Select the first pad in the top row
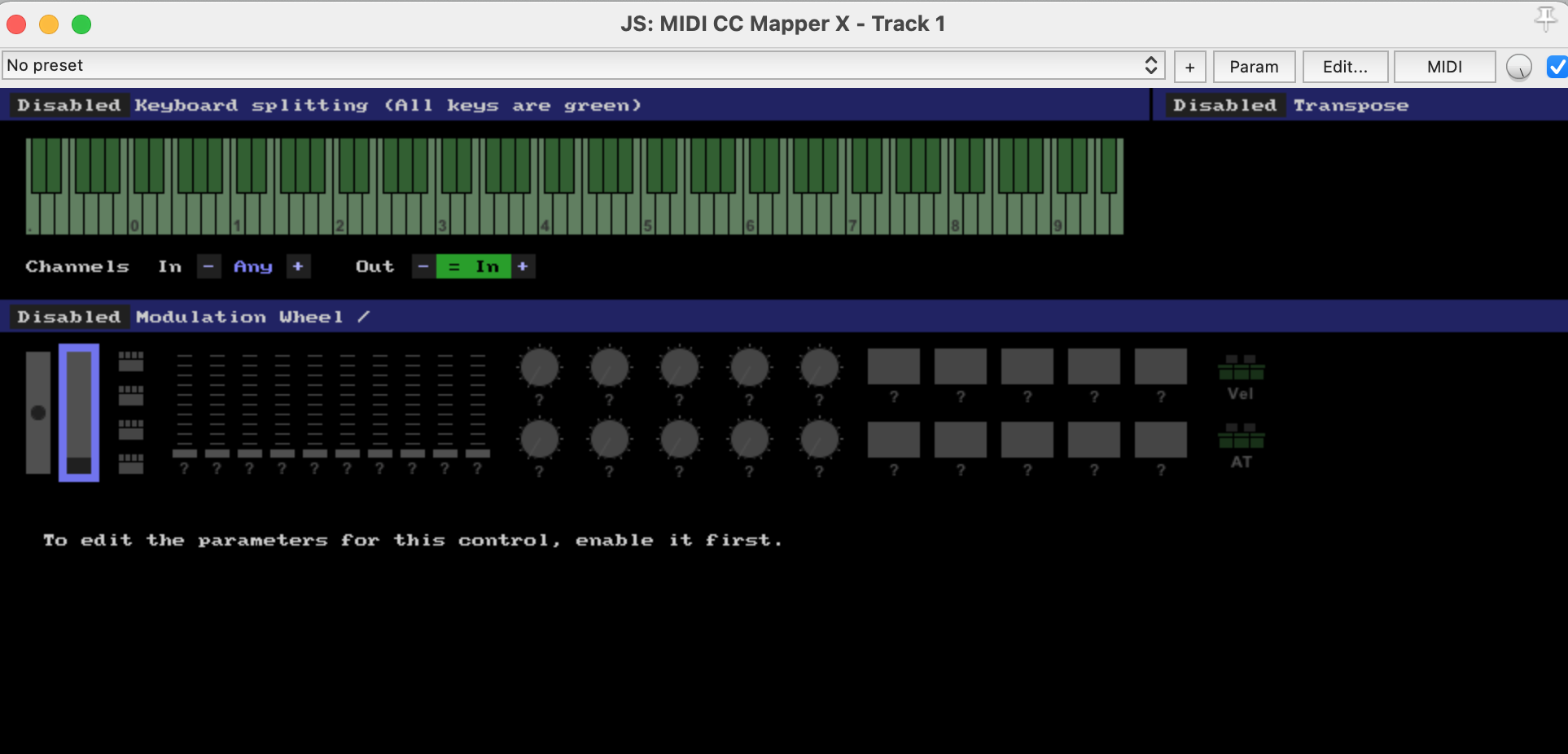The width and height of the screenshot is (1568, 754). pyautogui.click(x=894, y=366)
